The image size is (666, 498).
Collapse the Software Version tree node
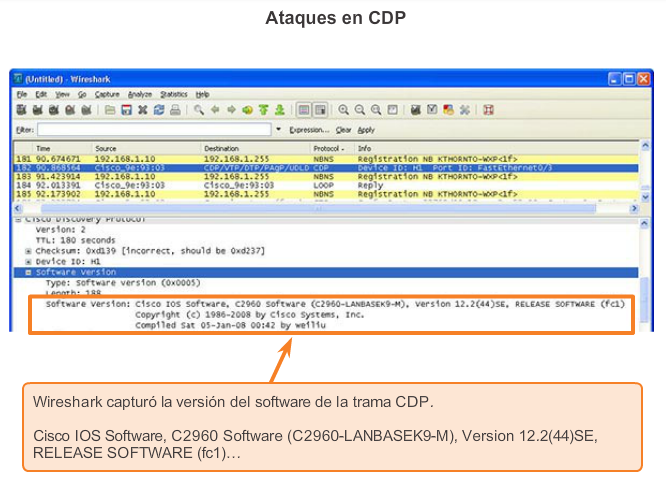pos(28,272)
